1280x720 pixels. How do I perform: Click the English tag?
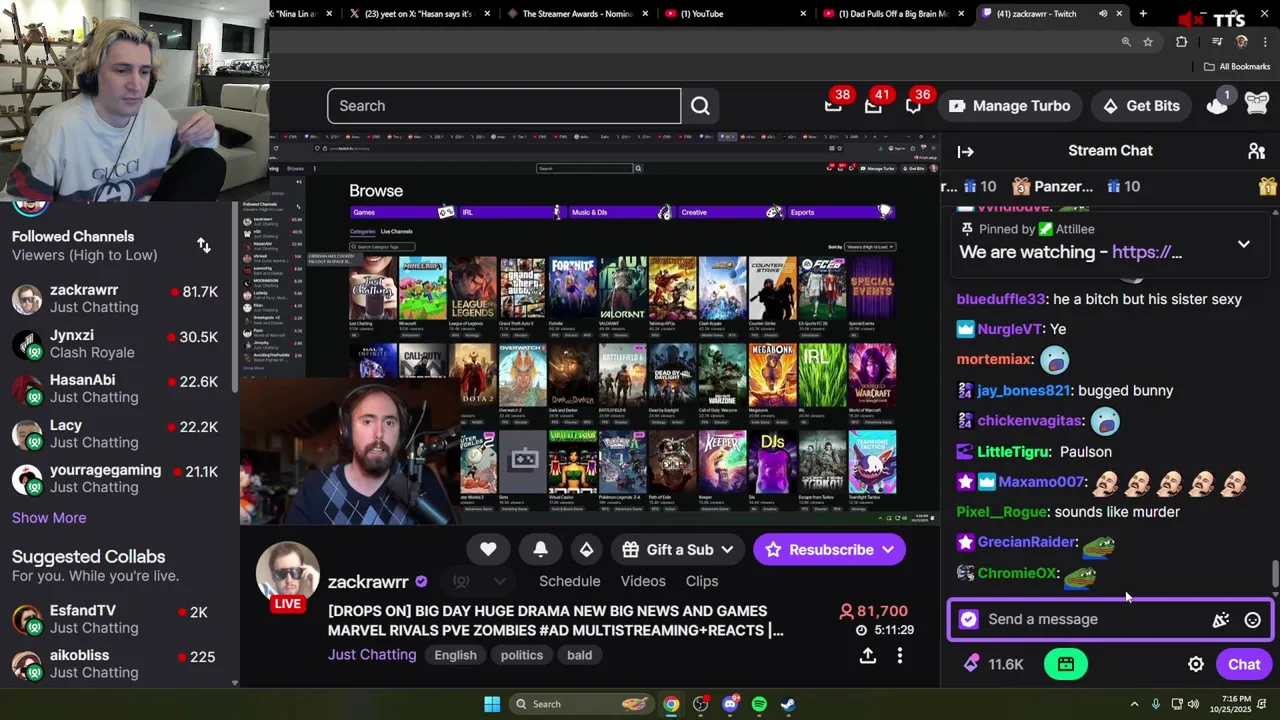point(455,655)
